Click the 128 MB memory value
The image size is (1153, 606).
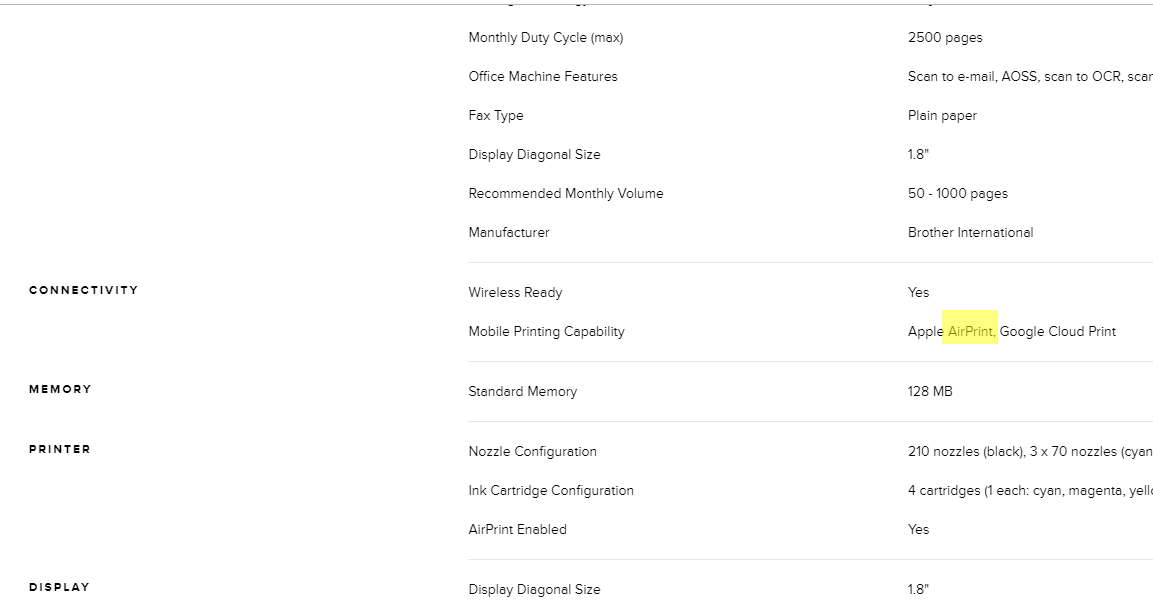(929, 392)
